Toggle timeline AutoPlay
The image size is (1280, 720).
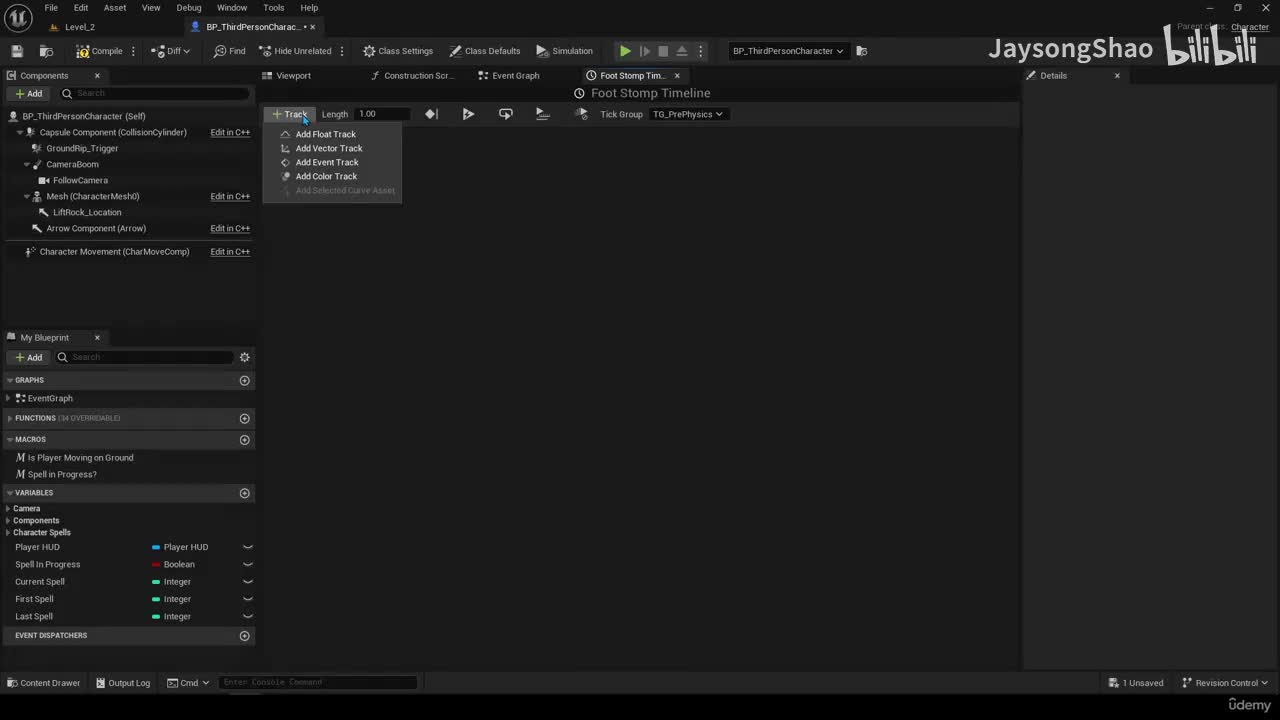[x=468, y=114]
